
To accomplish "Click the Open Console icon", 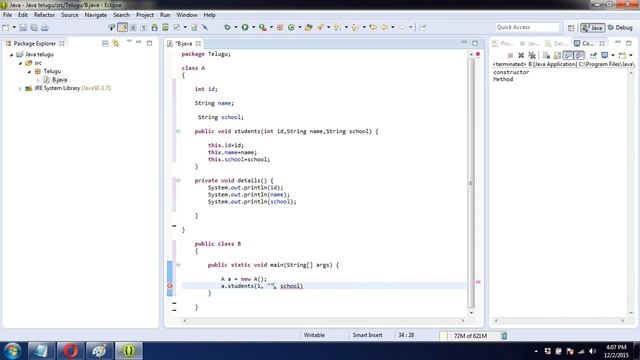I will [x=622, y=55].
